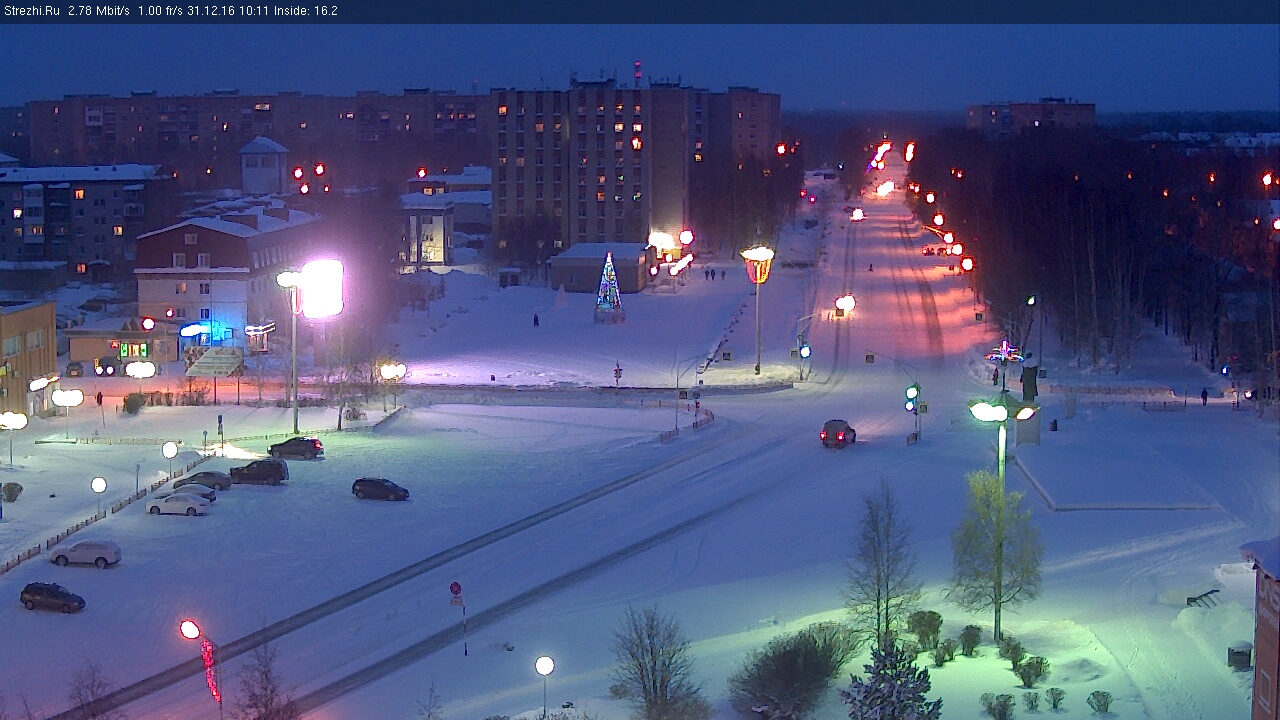1280x720 pixels.
Task: Click the "1.00 fr/s" frame rate readout
Action: pos(160,11)
